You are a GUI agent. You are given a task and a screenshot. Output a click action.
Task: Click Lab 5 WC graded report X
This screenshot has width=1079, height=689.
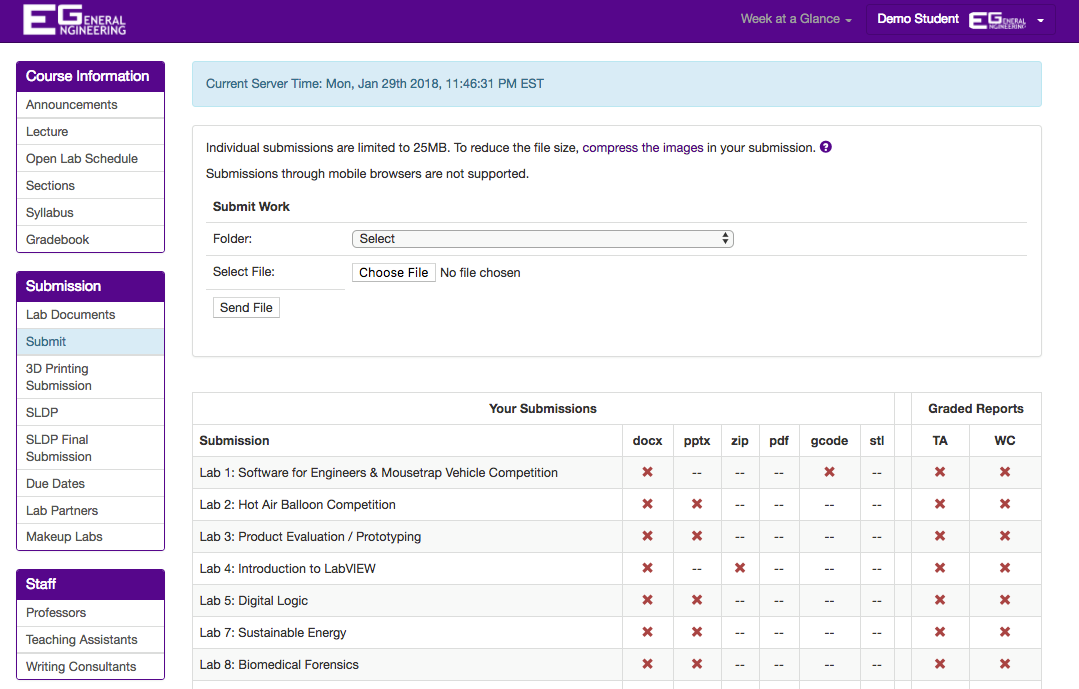[x=1005, y=600]
